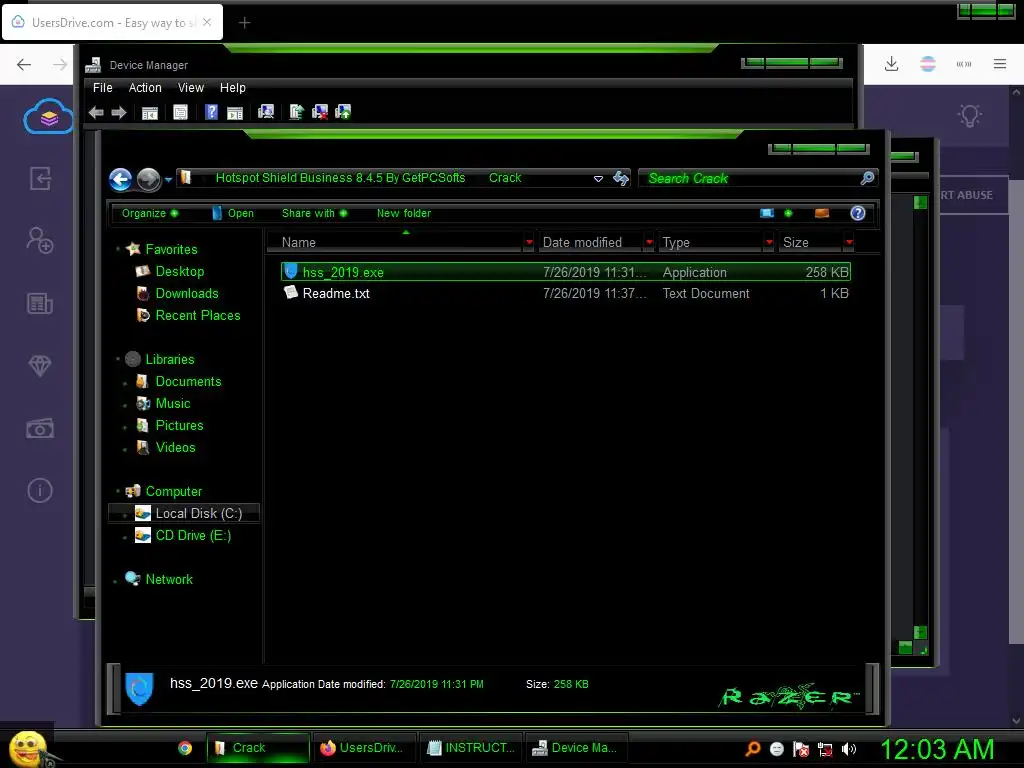
Task: Open Type column filter dropdown arrow
Action: pyautogui.click(x=769, y=242)
